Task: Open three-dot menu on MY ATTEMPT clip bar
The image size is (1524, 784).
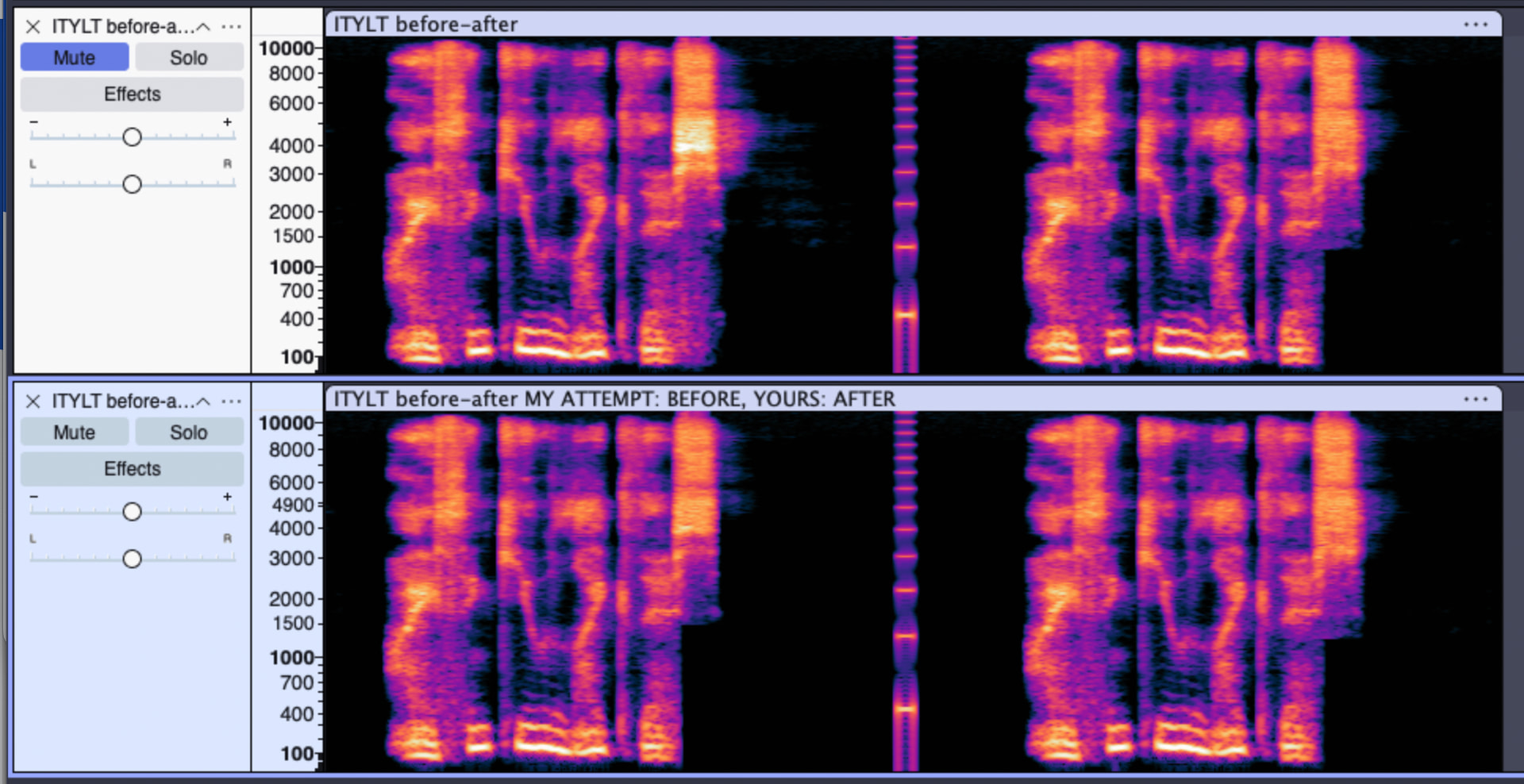Action: (1475, 399)
